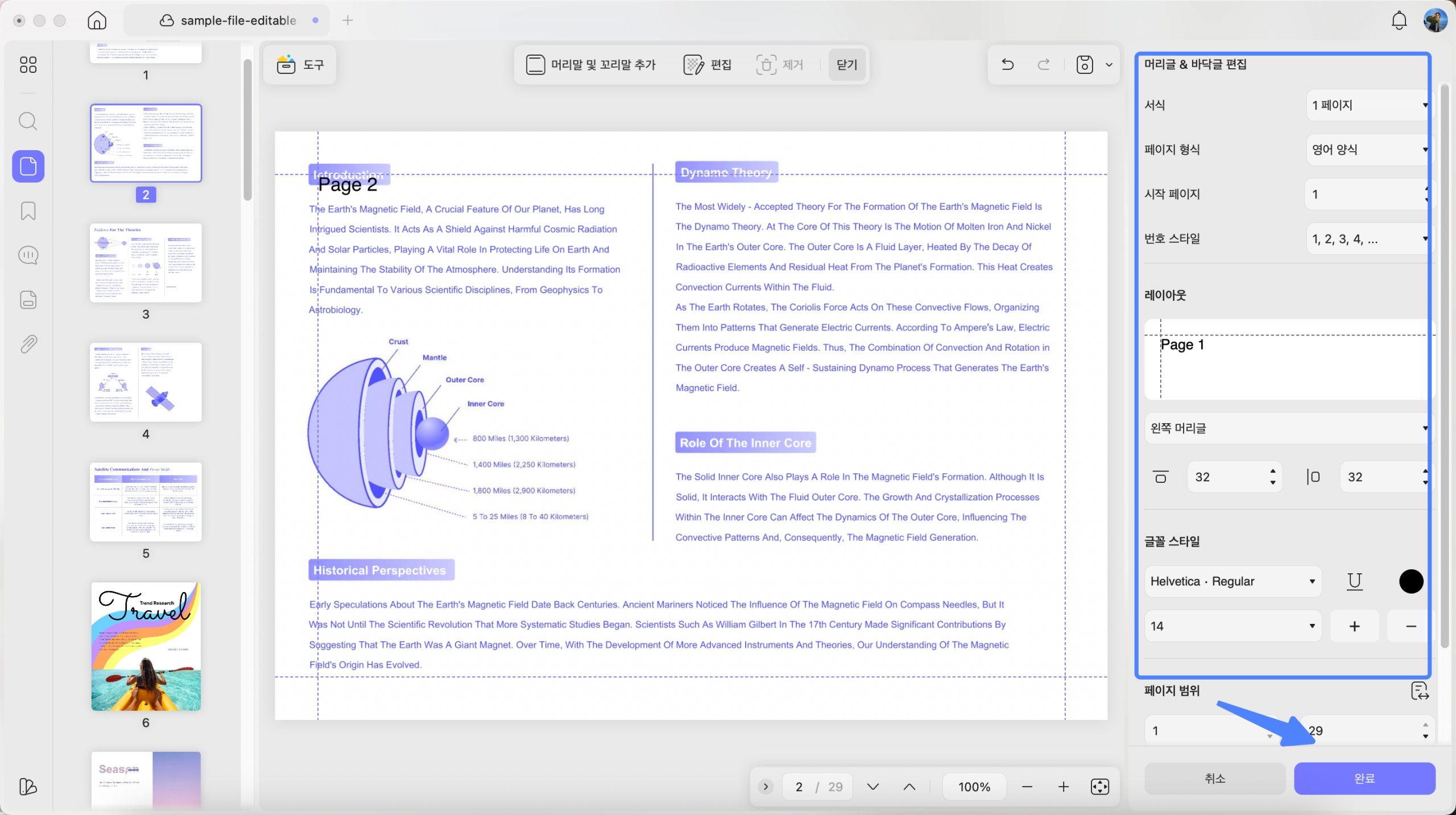Screen dimensions: 1456x815
Task: Redo the last action
Action: 1044,65
